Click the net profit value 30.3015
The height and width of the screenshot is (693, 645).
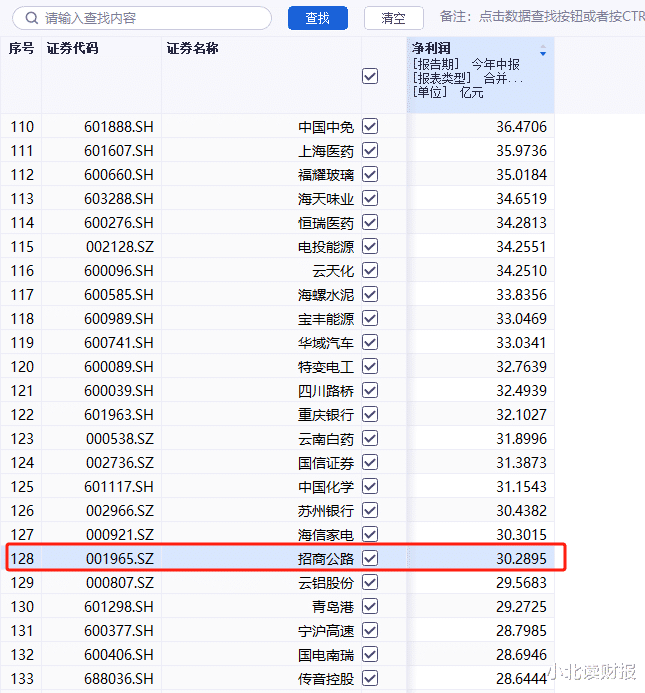[x=521, y=535]
